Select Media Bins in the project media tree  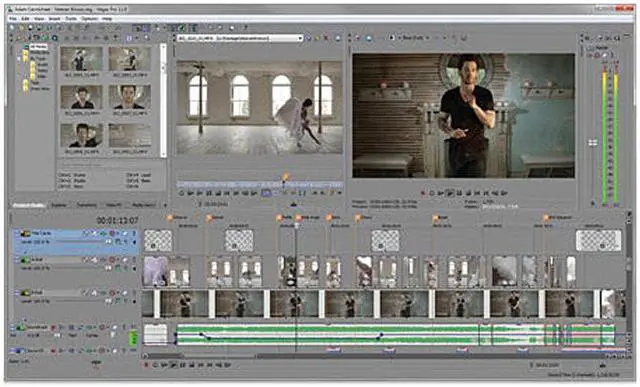pyautogui.click(x=40, y=53)
